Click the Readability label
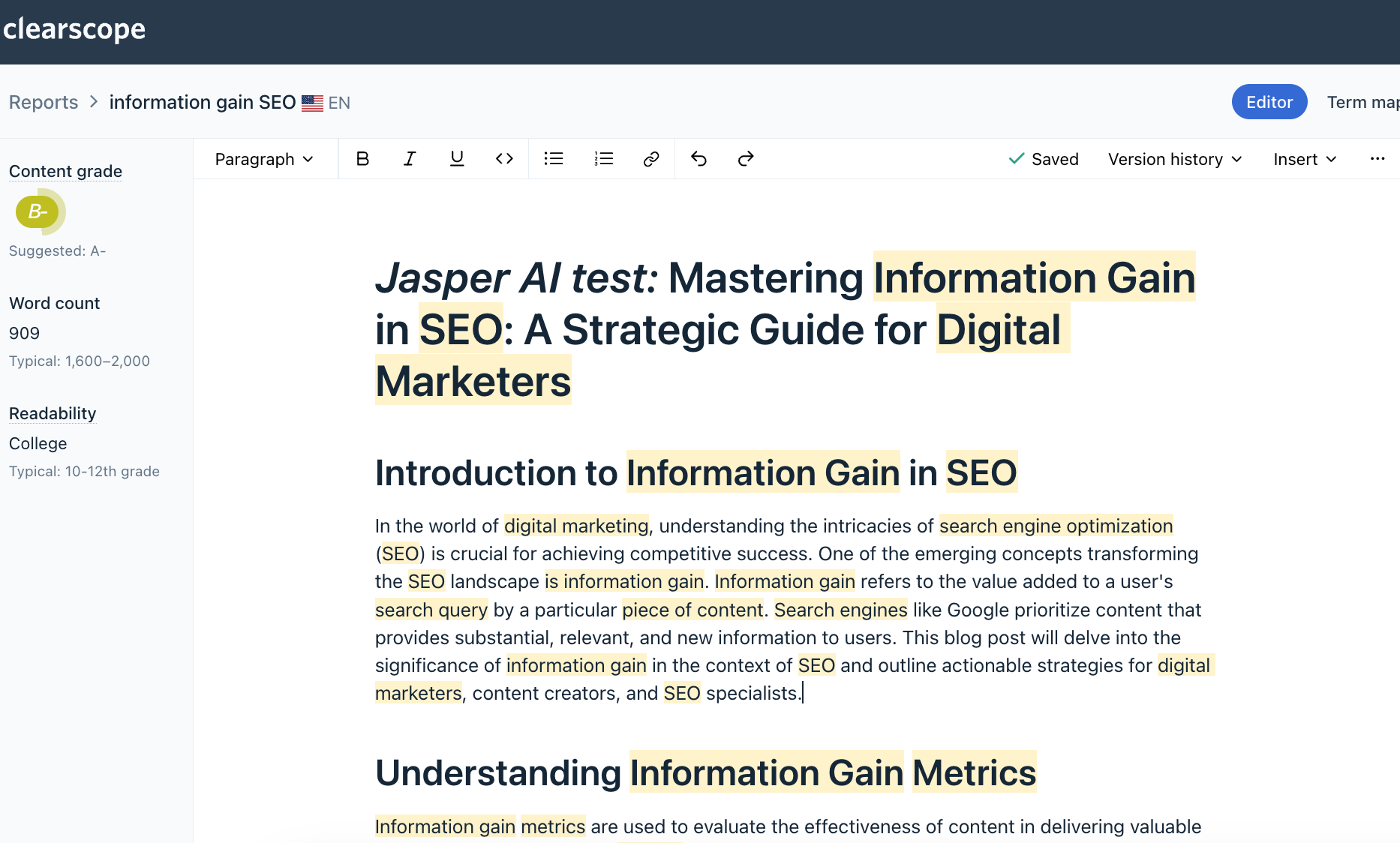 tap(53, 413)
